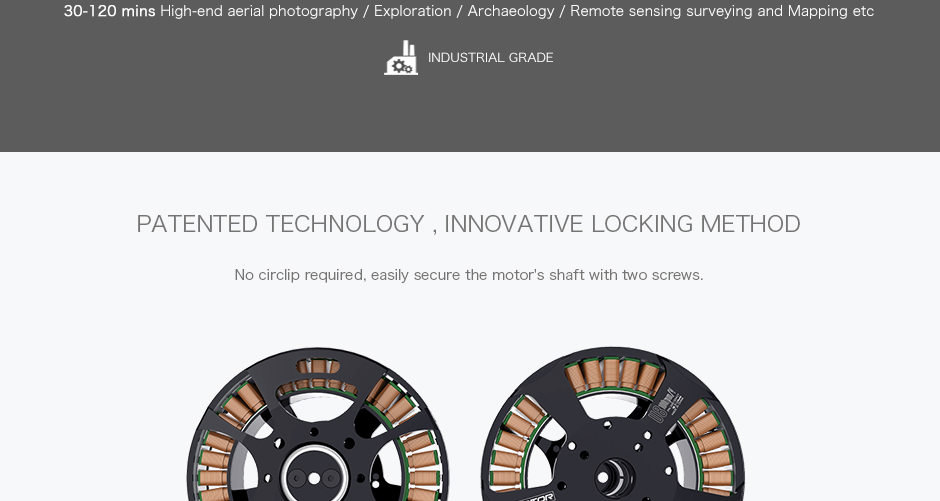Select the Archaeology application text
The height and width of the screenshot is (501, 940).
click(x=510, y=11)
